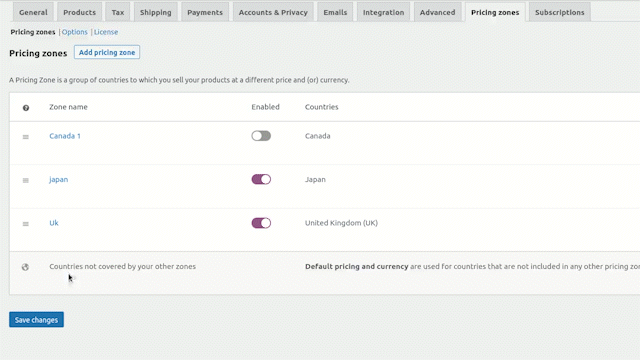
Task: Click the 'Canada' country cell
Action: tap(318, 136)
